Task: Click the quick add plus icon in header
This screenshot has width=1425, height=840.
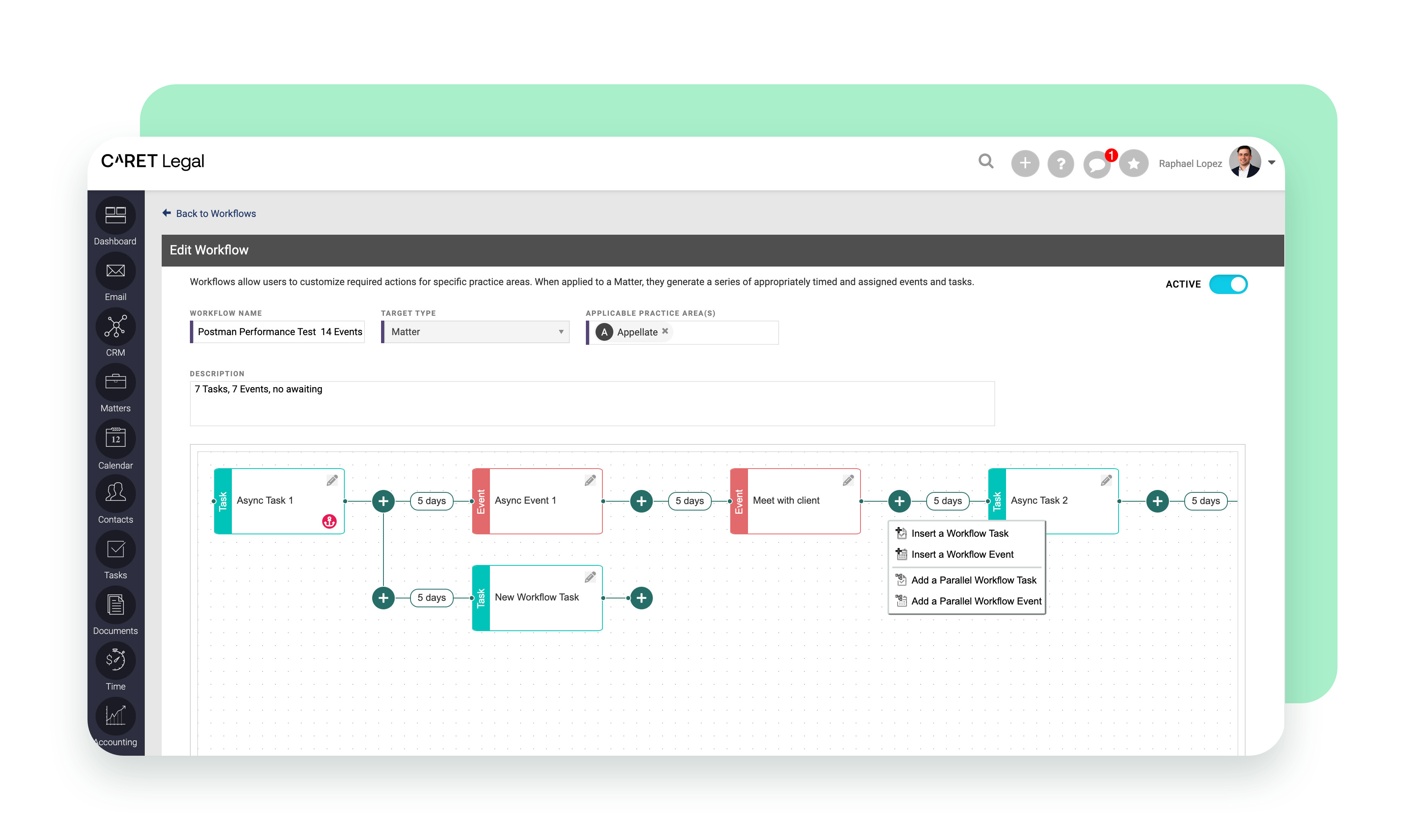Action: click(x=1025, y=164)
